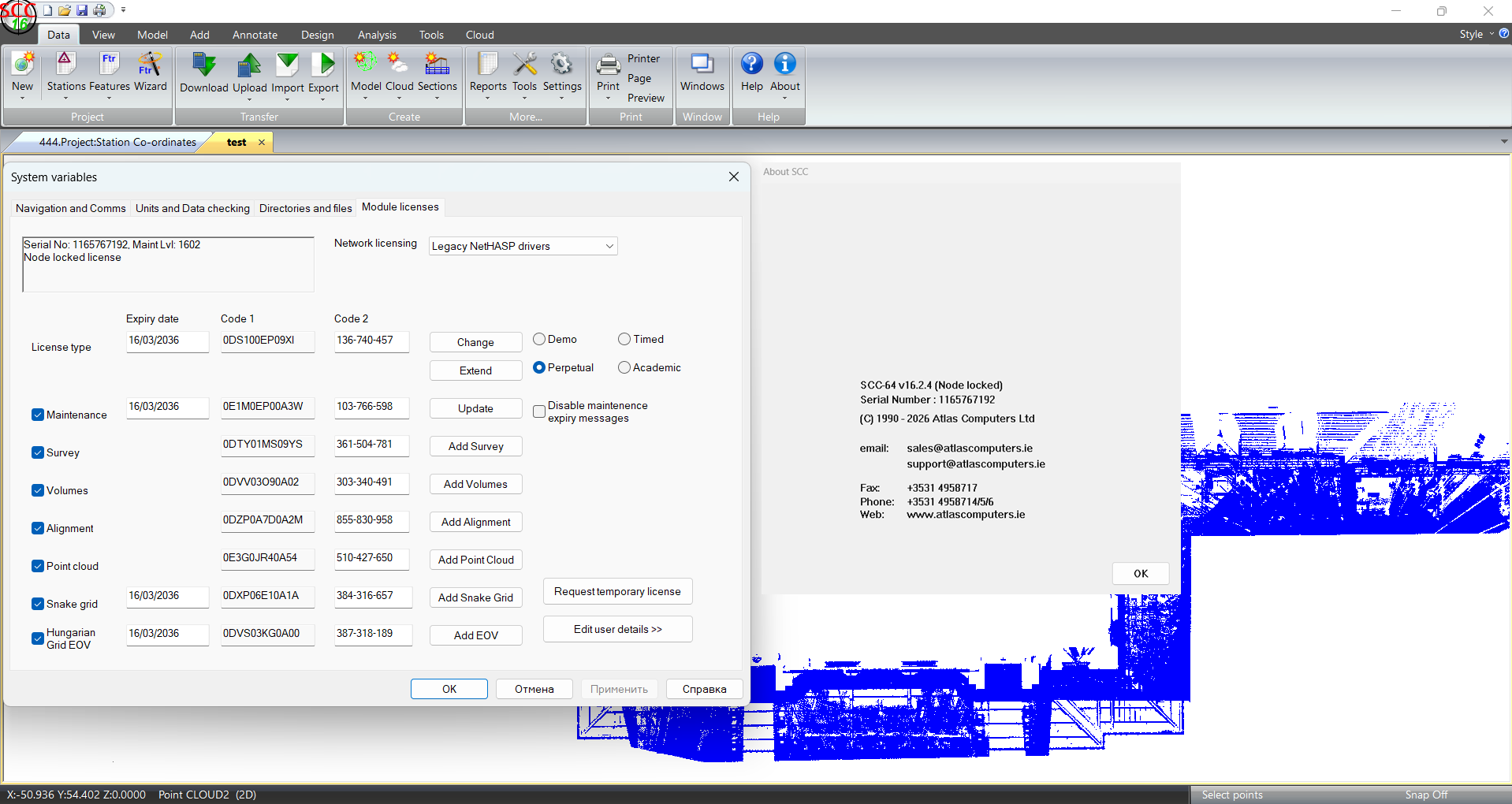Switch to Navigation and Comms tab
Image resolution: width=1512 pixels, height=804 pixels.
coord(71,208)
